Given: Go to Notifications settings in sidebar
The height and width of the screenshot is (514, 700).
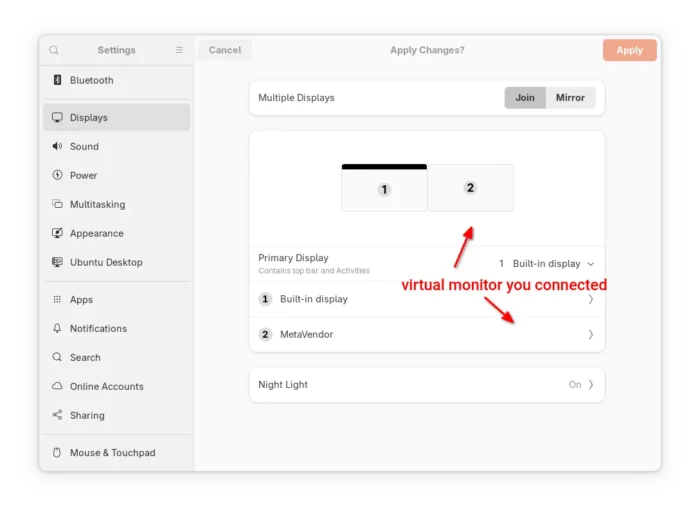Looking at the screenshot, I should point(98,328).
